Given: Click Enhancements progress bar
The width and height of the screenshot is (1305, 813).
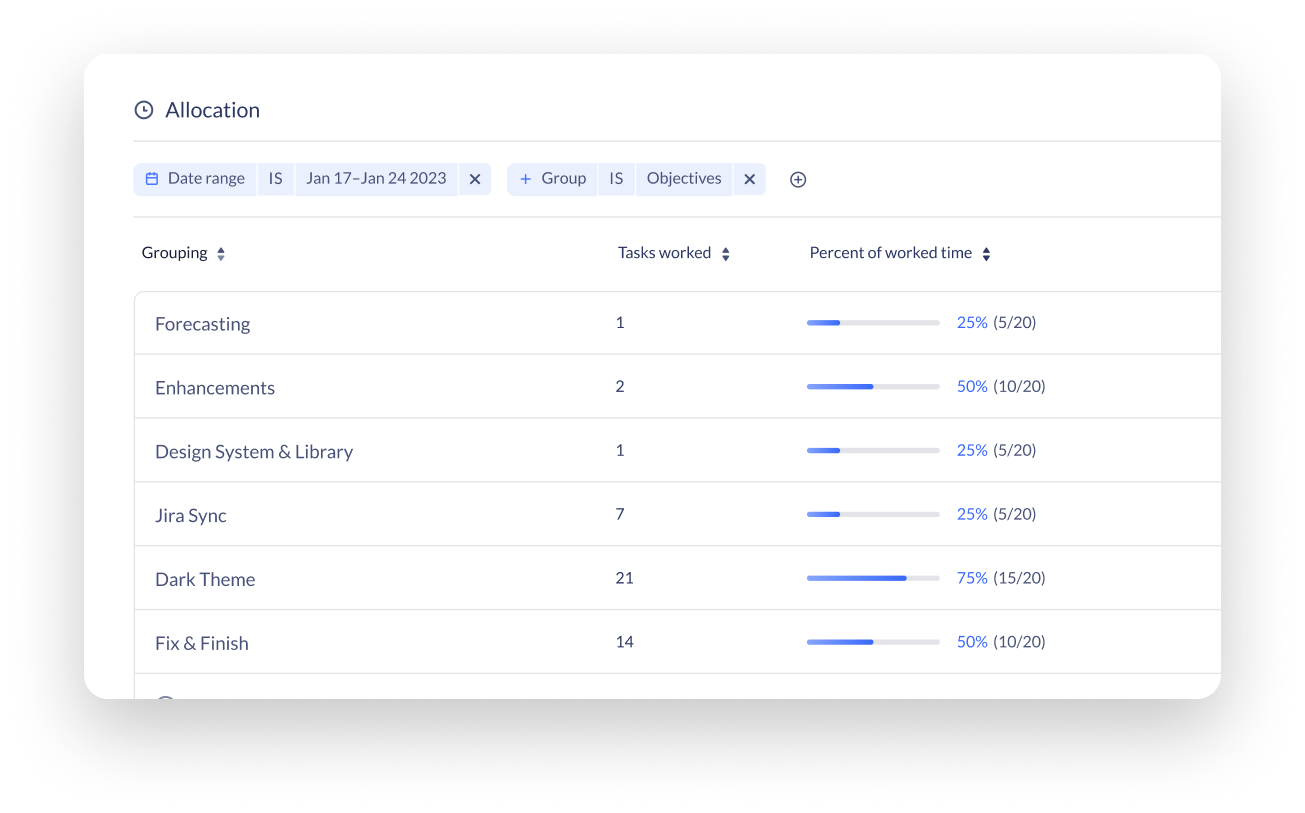Looking at the screenshot, I should click(873, 386).
